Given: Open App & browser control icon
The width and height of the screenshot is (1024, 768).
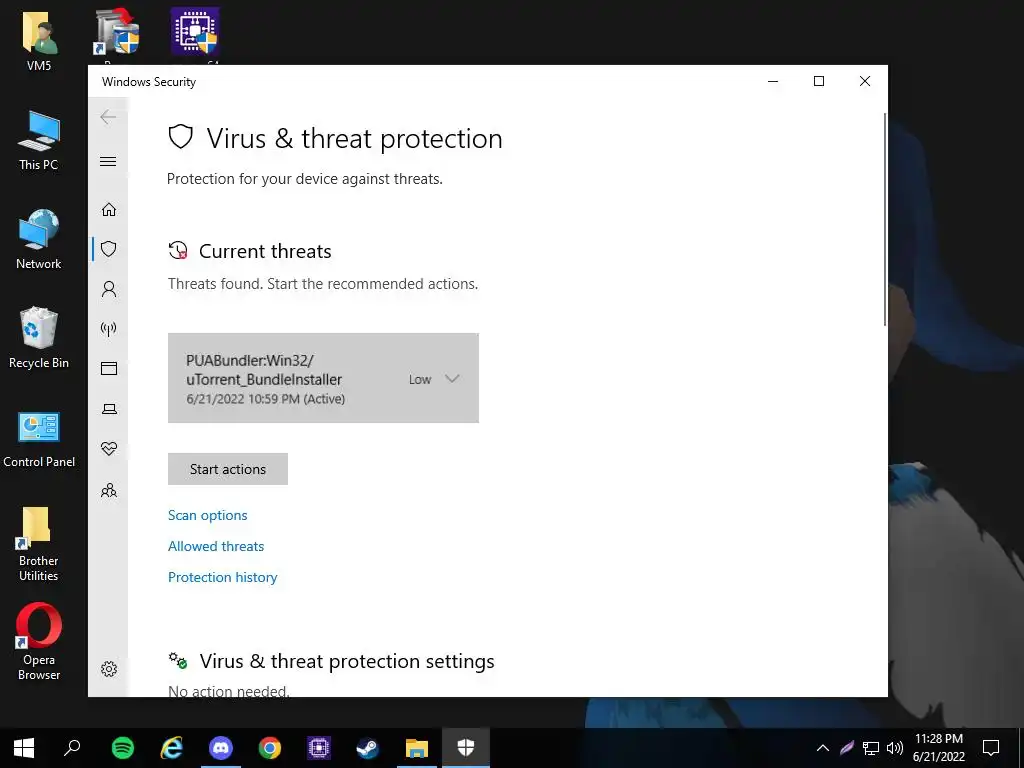Looking at the screenshot, I should (109, 369).
